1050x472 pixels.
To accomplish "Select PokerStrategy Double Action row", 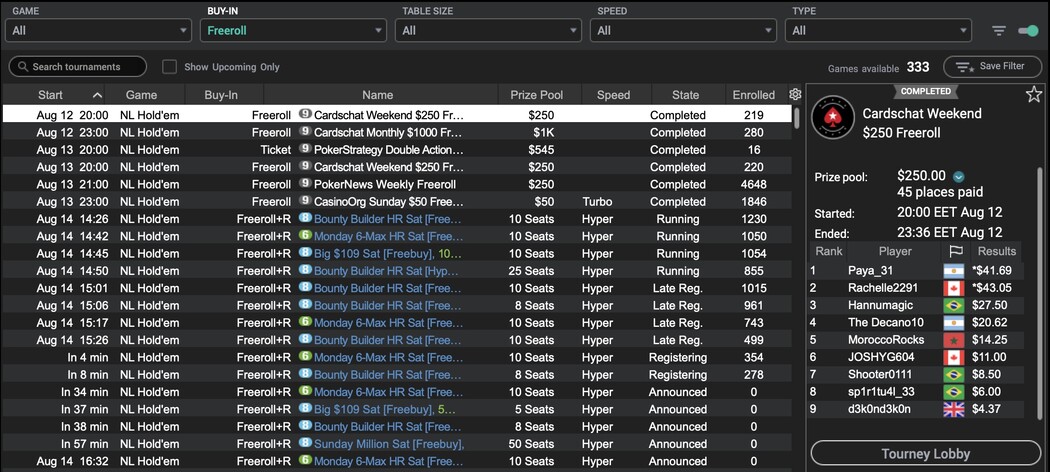I will [x=396, y=150].
